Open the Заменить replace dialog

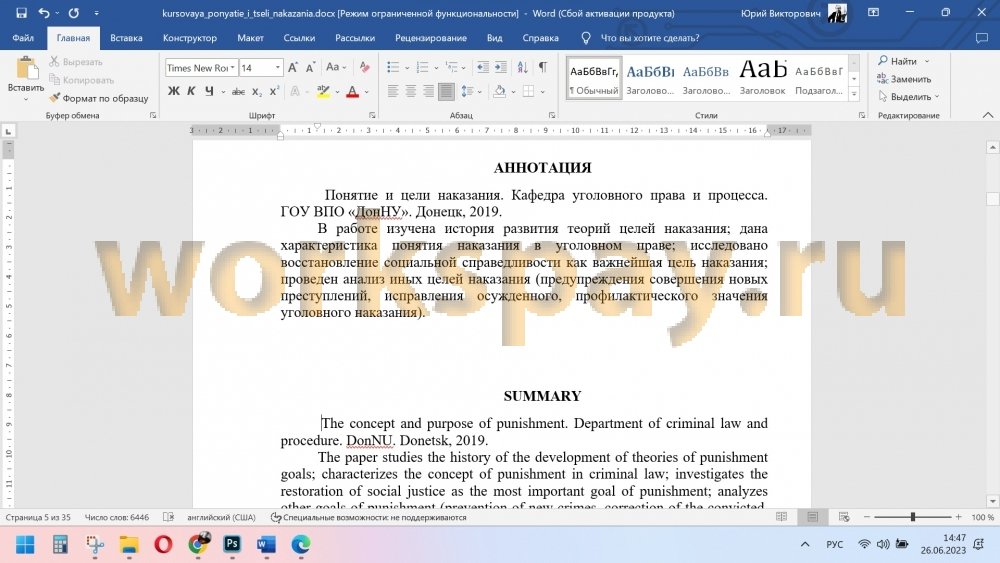(x=904, y=79)
